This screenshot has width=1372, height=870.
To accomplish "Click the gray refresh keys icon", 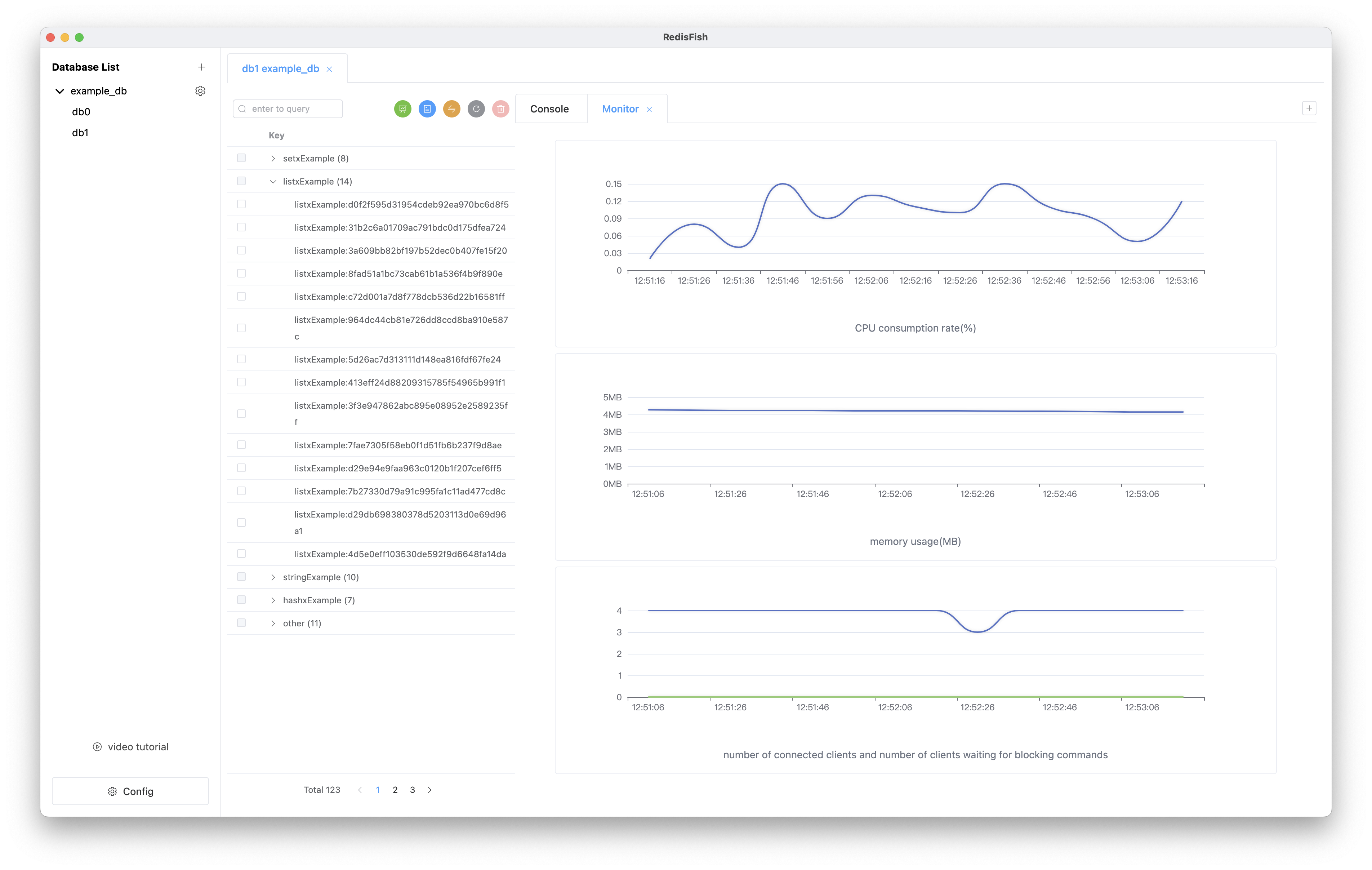I will 476,109.
